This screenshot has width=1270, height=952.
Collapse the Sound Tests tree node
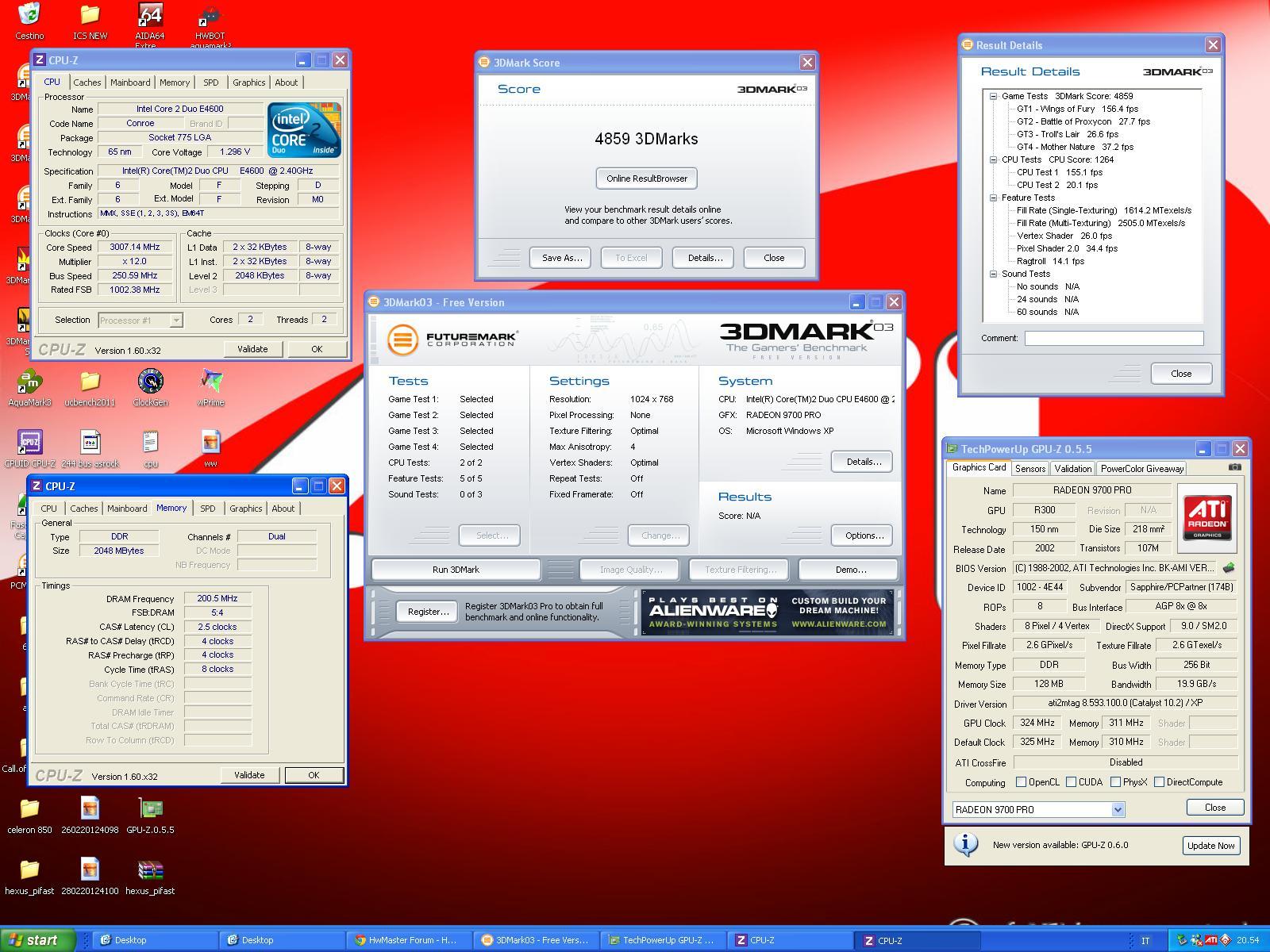click(993, 274)
